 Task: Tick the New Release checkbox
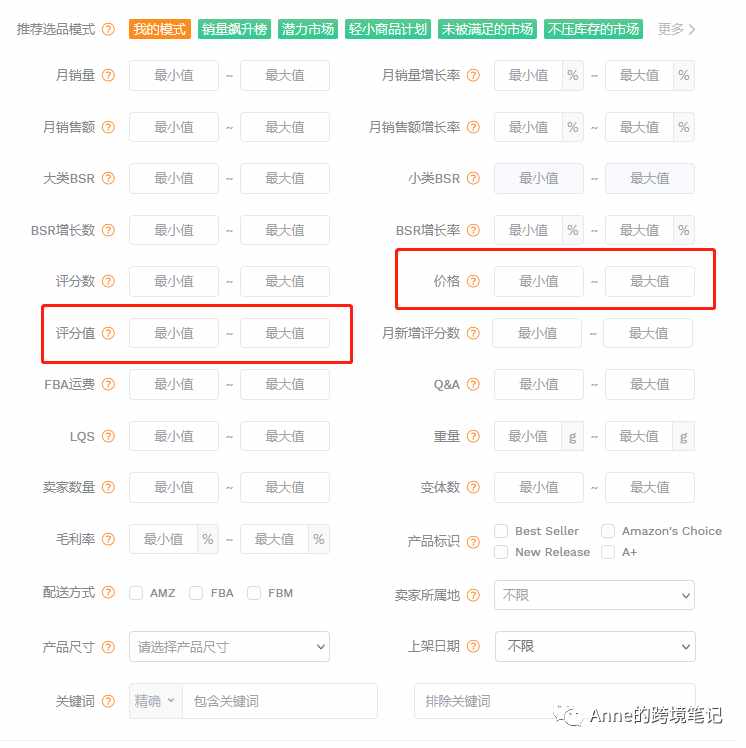point(501,552)
